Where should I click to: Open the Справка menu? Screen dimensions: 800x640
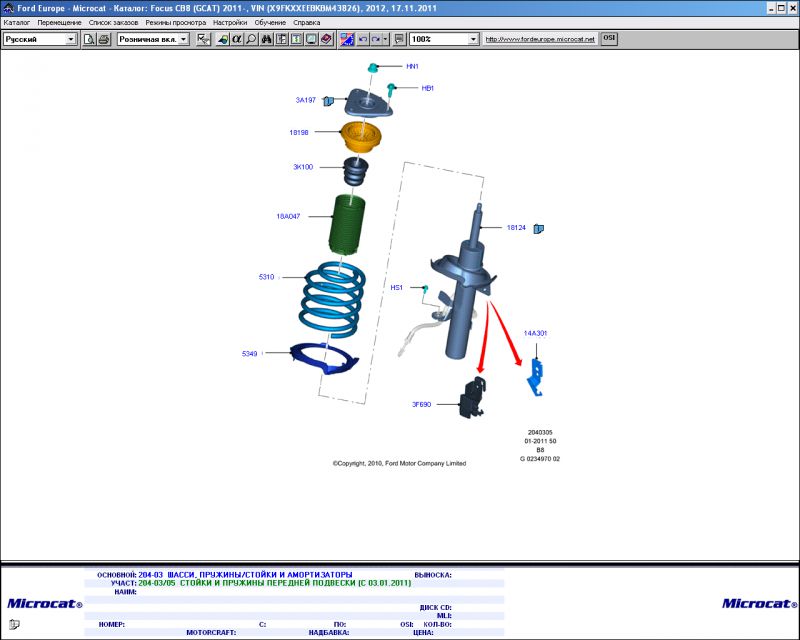click(x=307, y=22)
